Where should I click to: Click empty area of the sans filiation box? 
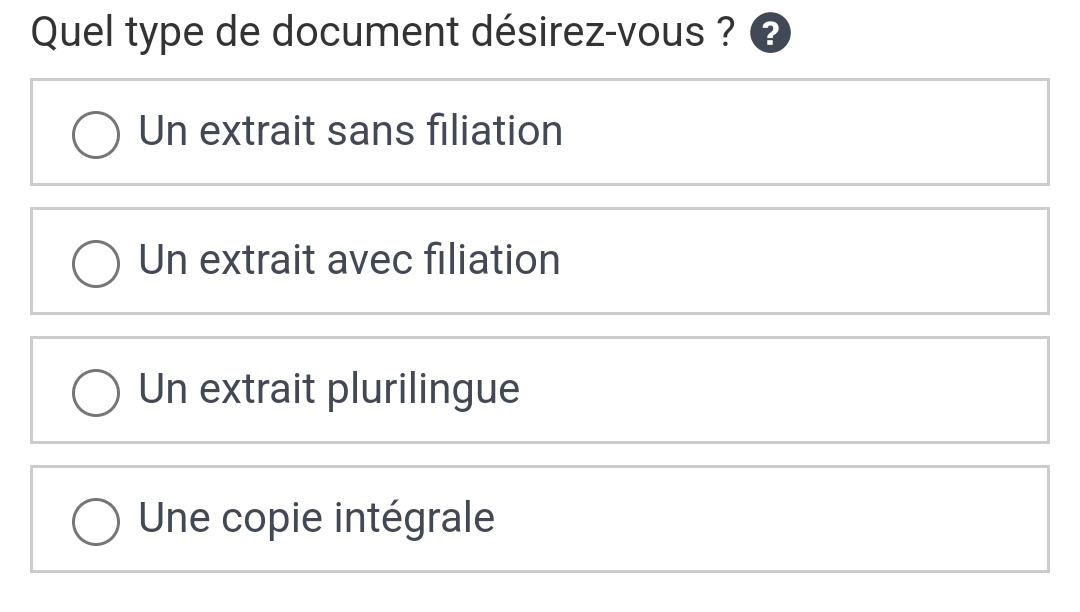[806, 132]
